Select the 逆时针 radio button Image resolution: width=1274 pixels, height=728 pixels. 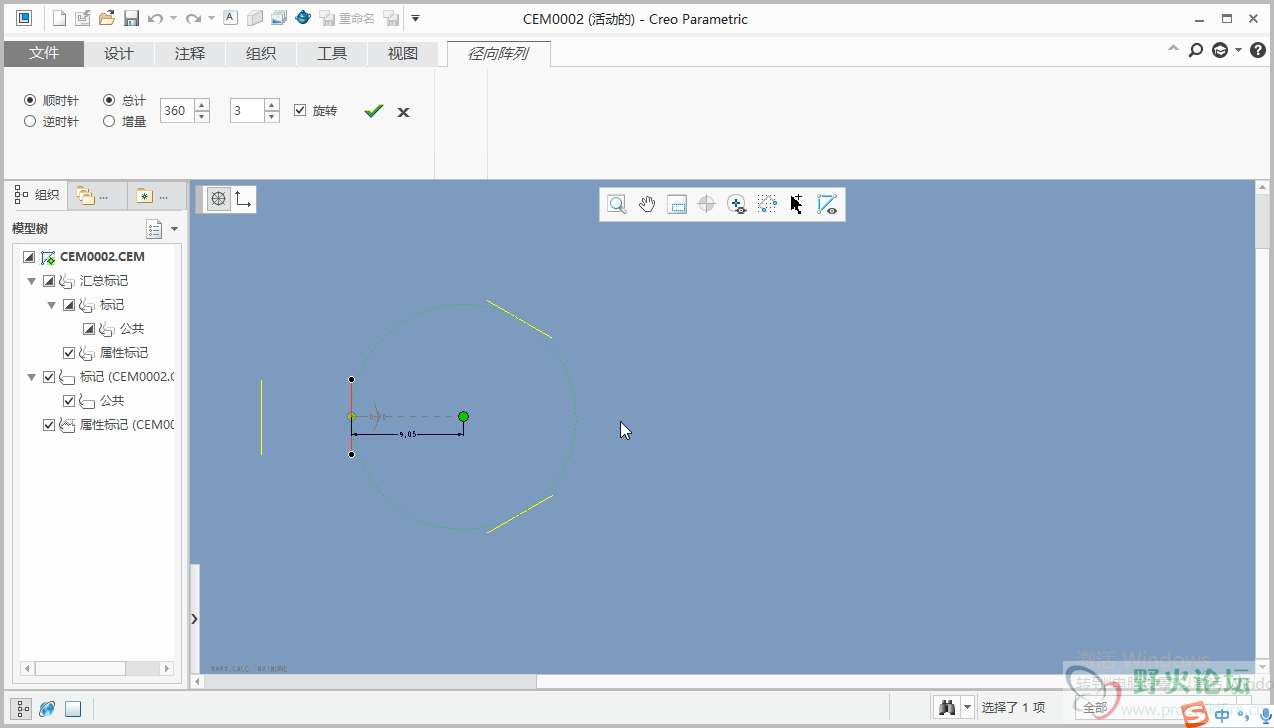click(30, 122)
